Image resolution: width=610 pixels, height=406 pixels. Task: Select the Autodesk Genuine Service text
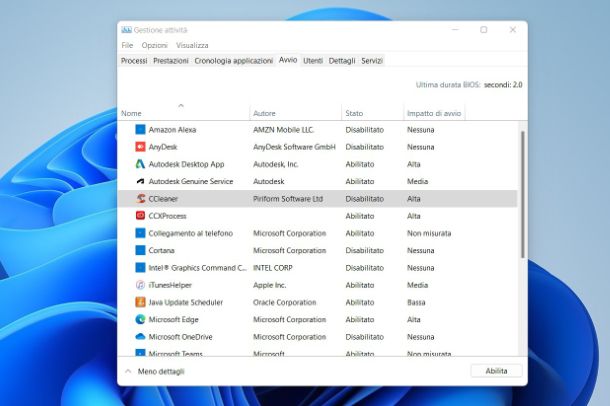click(191, 181)
